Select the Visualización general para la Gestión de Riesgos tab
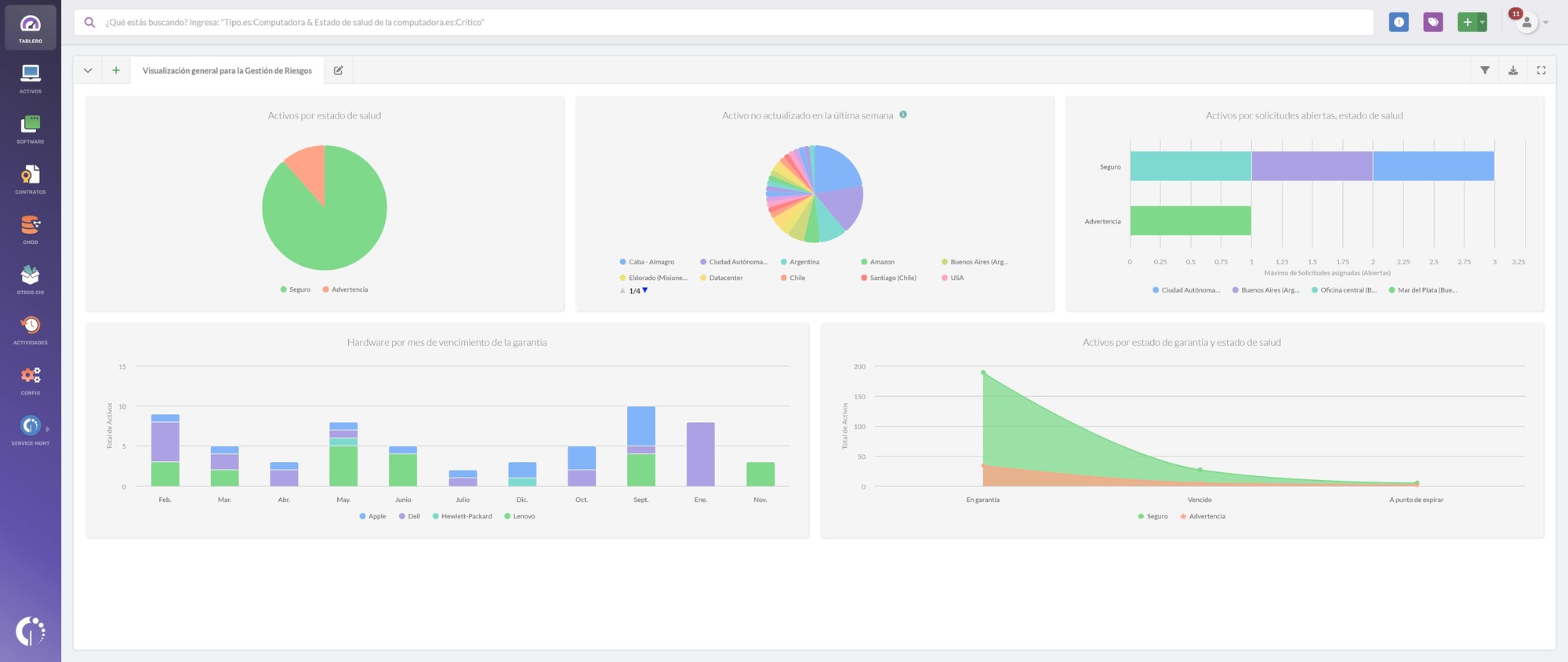Viewport: 1568px width, 662px height. (x=227, y=71)
